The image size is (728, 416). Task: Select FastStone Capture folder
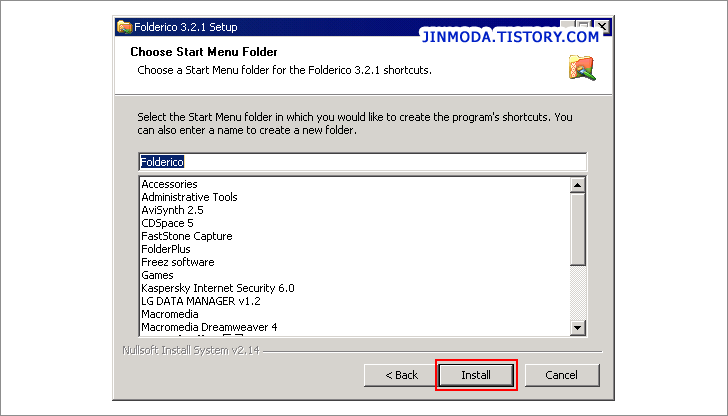(x=187, y=236)
